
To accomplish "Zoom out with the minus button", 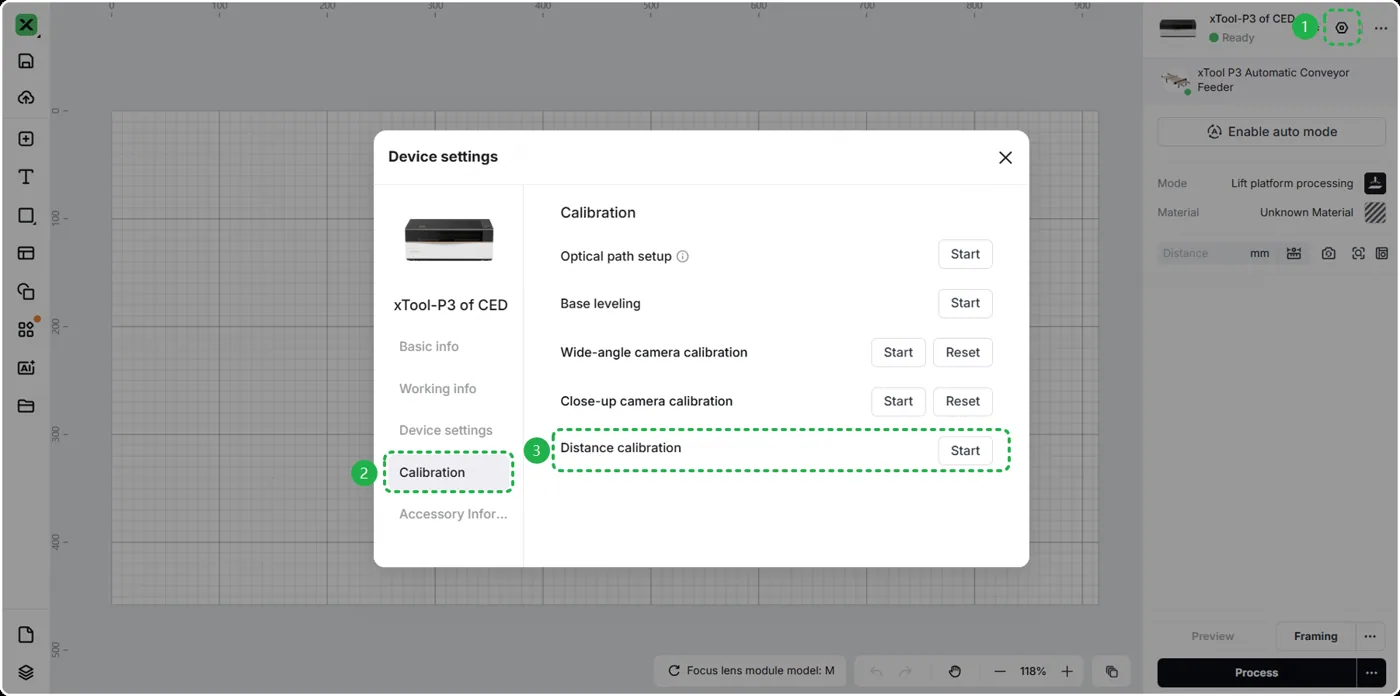I will tap(999, 672).
